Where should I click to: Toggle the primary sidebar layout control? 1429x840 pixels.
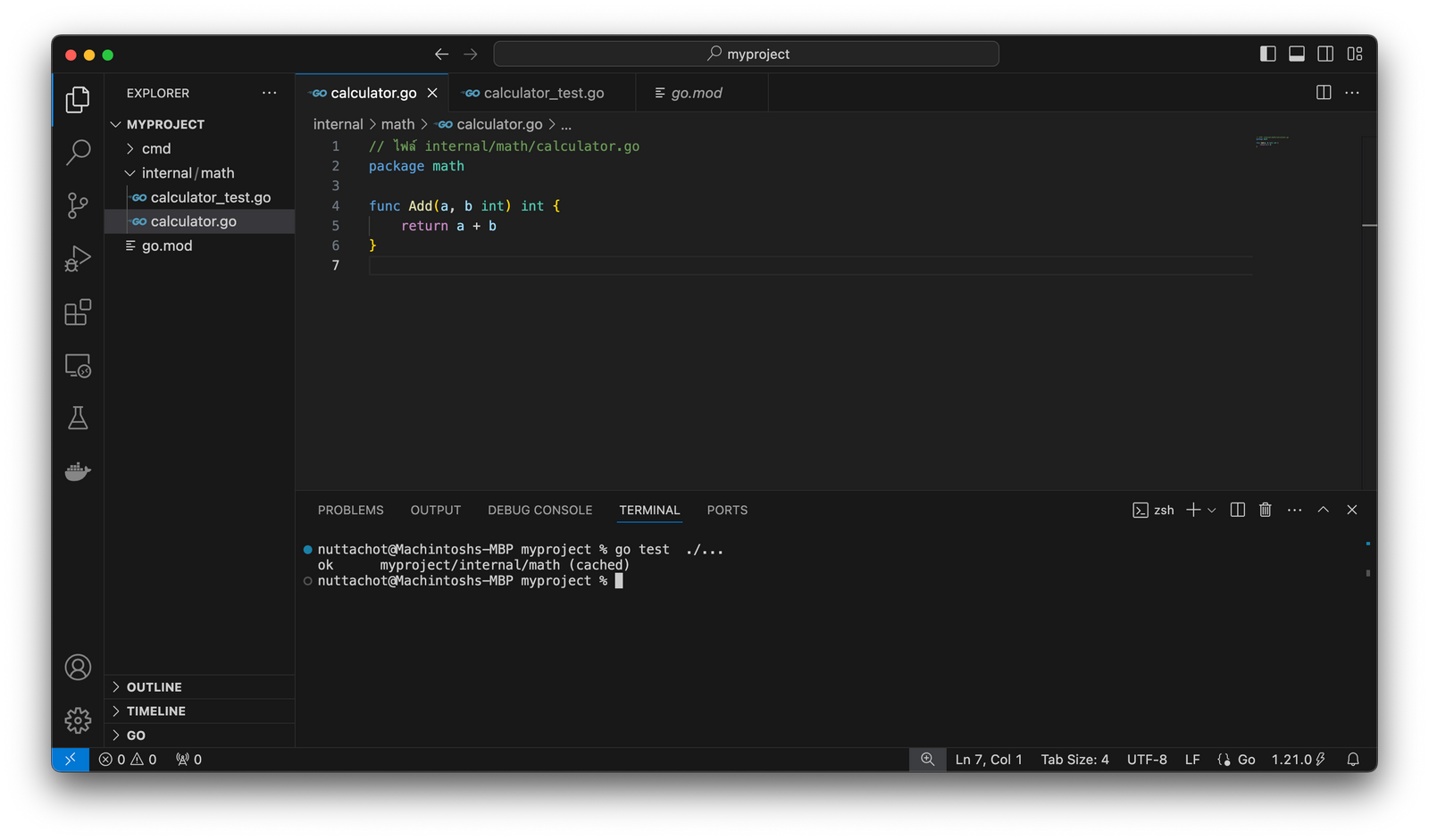click(1266, 54)
